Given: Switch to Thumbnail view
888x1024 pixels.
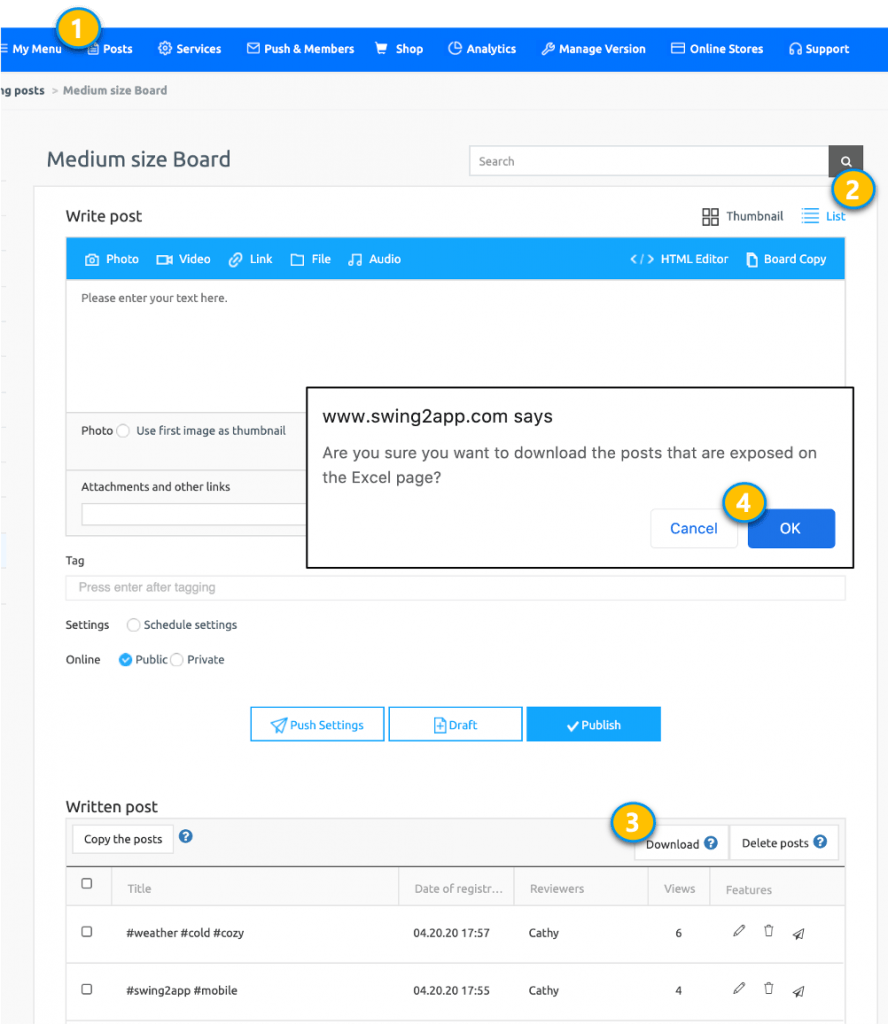Looking at the screenshot, I should [x=742, y=216].
